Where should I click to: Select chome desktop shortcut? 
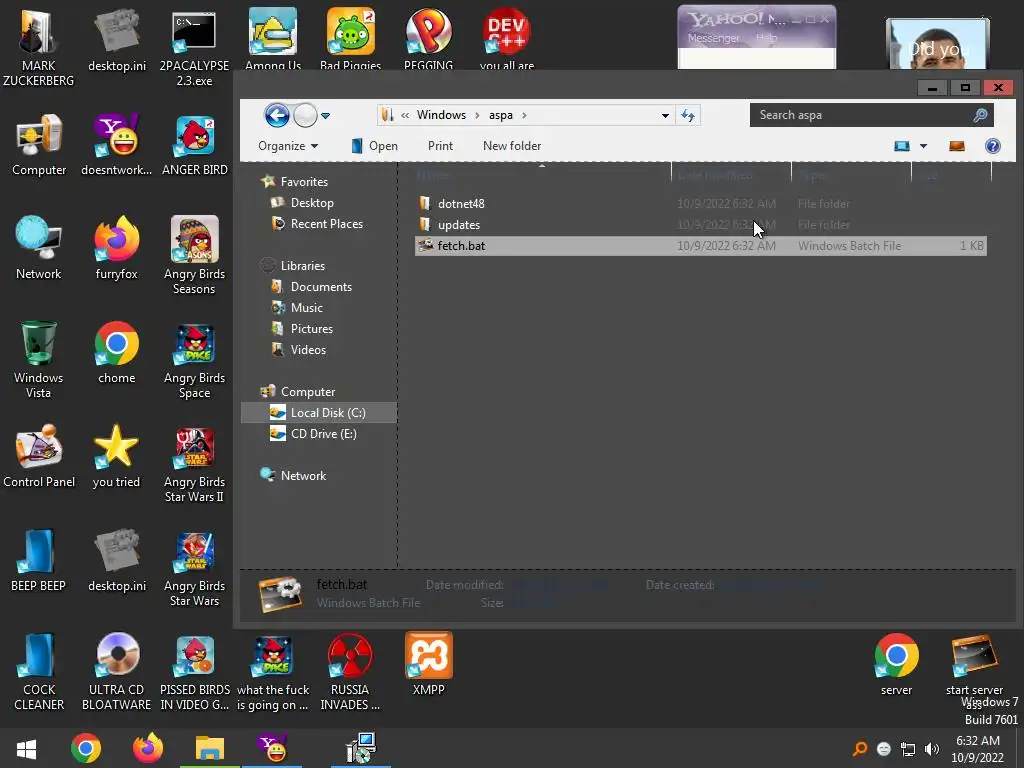116,353
